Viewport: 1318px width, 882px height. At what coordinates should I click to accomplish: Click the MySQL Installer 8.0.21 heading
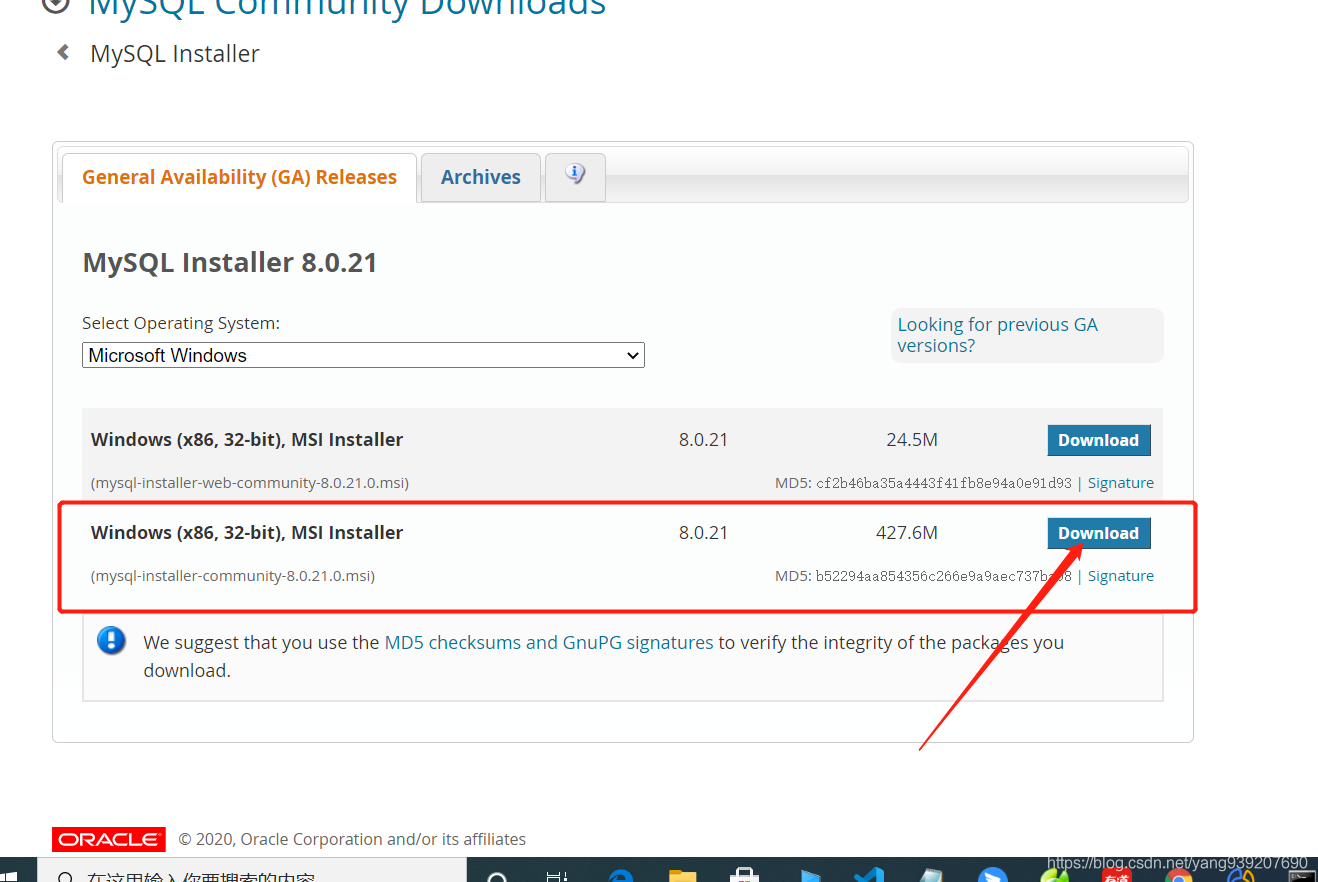tap(230, 263)
